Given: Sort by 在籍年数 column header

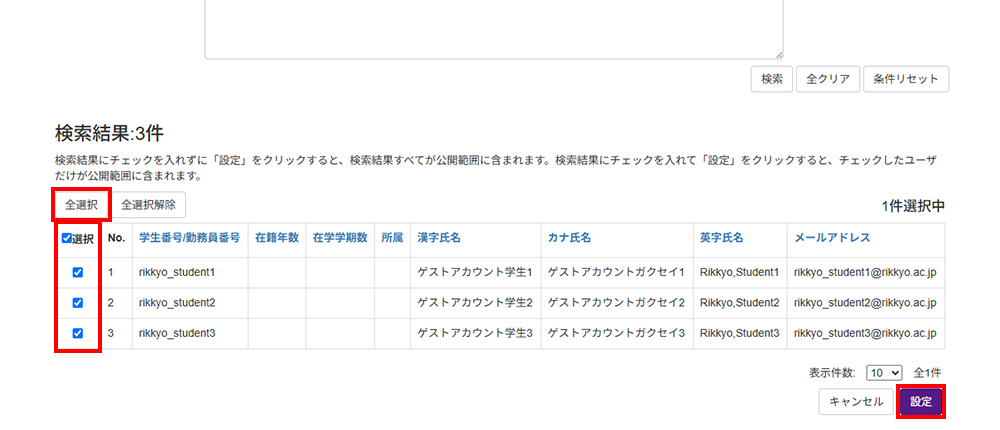Looking at the screenshot, I should pyautogui.click(x=276, y=238).
